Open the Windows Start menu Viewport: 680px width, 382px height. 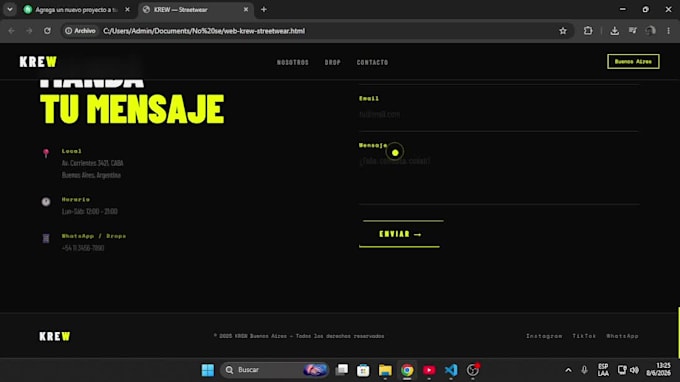click(208, 370)
